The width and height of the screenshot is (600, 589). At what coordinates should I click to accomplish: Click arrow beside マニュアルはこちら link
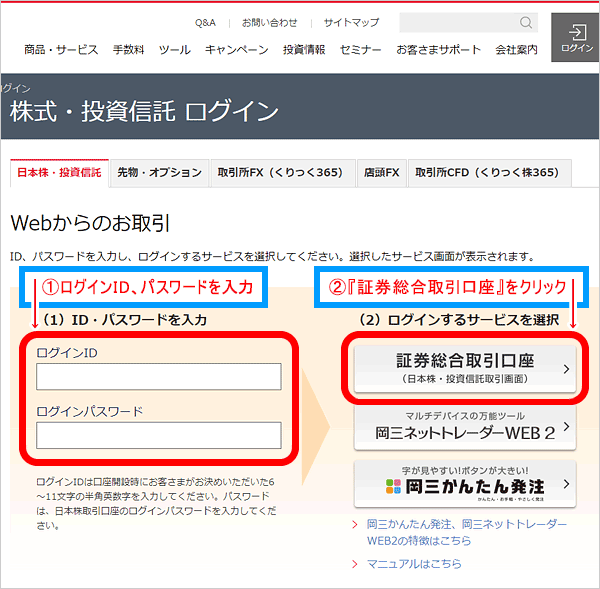point(355,564)
